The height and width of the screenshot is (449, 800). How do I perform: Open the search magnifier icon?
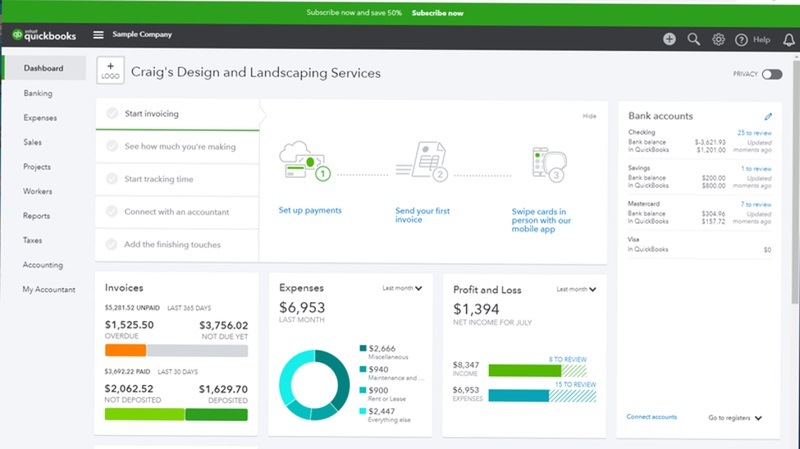(x=694, y=39)
